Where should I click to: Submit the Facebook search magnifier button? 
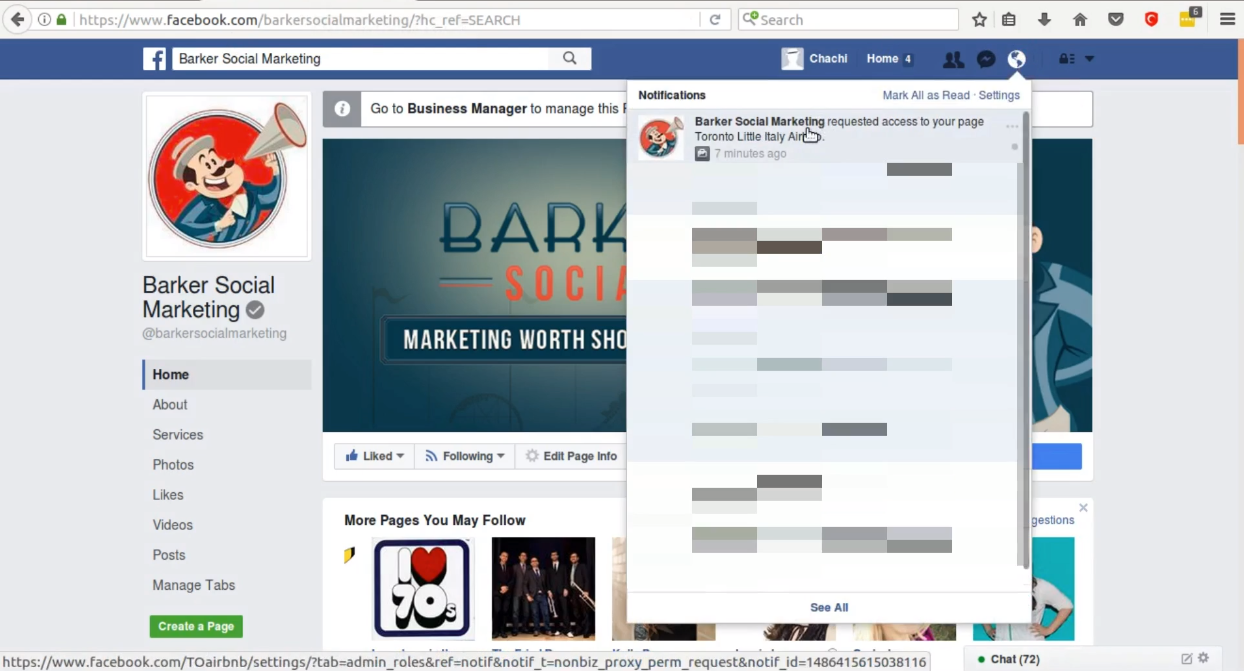point(570,59)
